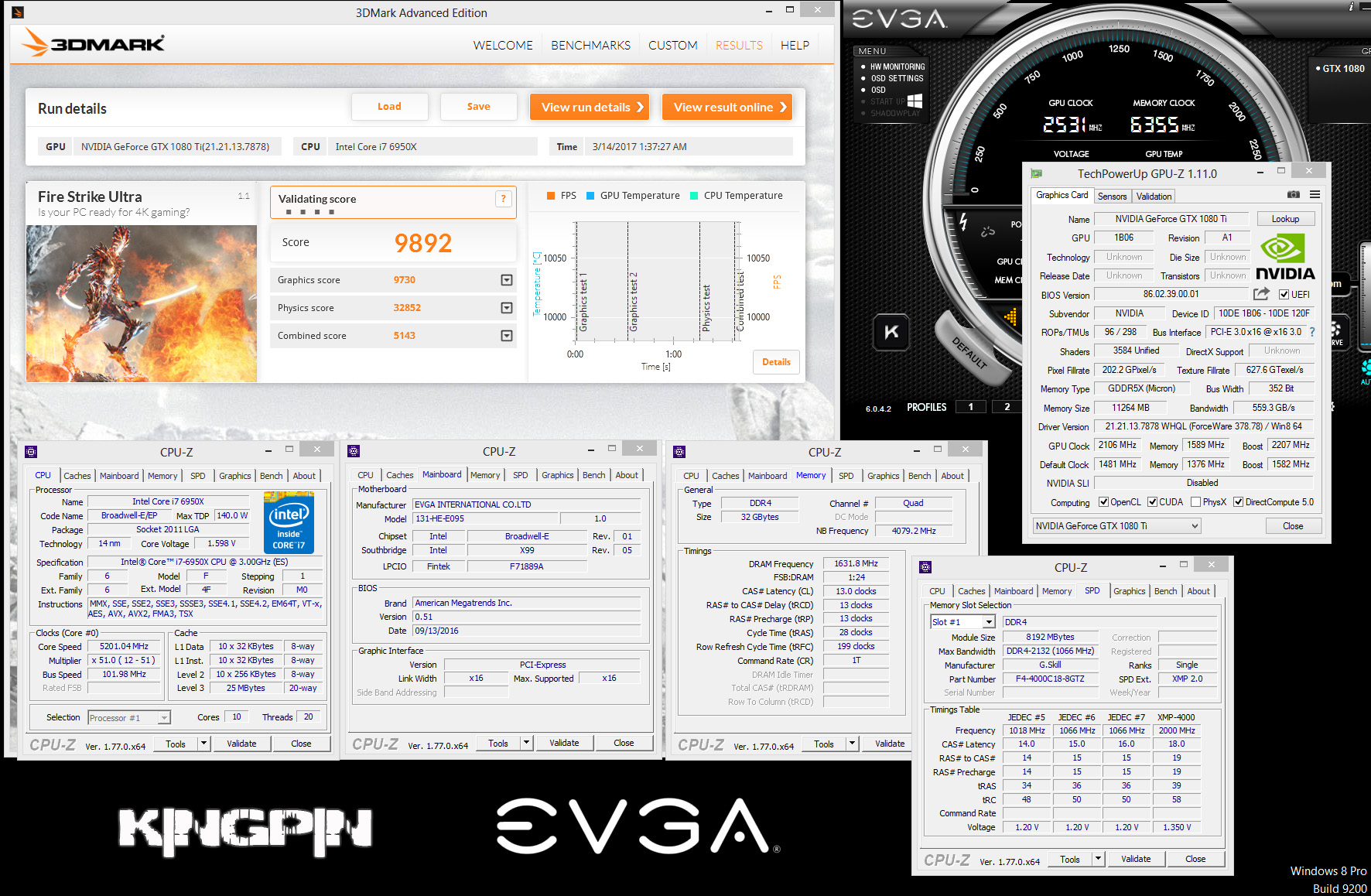The width and height of the screenshot is (1371, 896).
Task: Expand the Combined score details
Action: (507, 336)
